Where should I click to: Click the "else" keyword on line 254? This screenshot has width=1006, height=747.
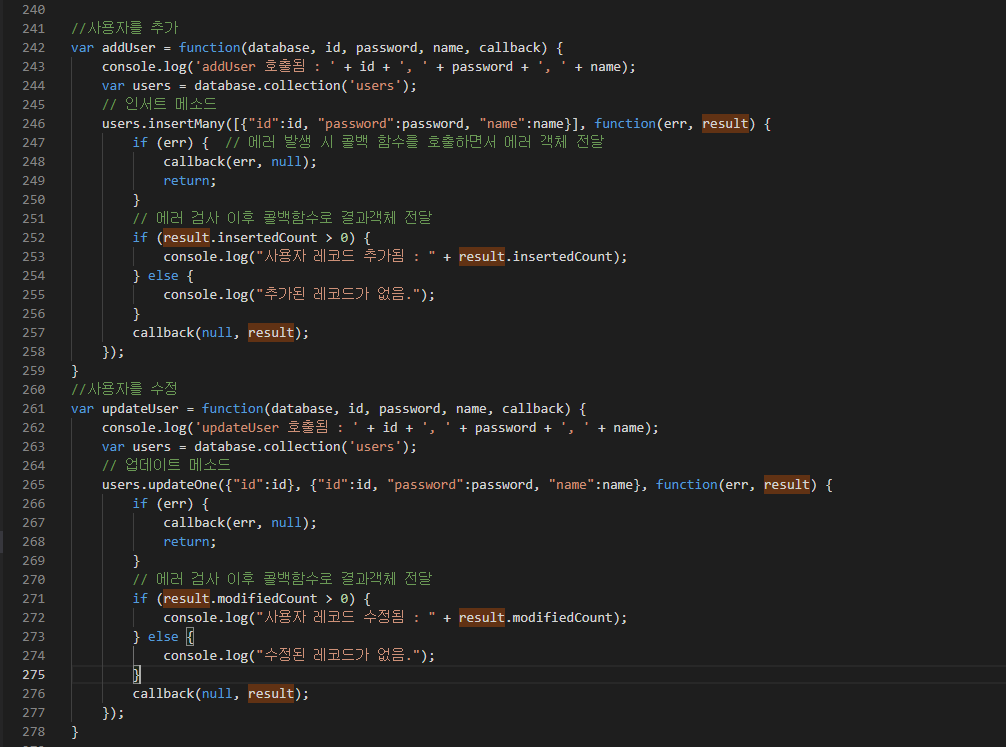click(163, 275)
